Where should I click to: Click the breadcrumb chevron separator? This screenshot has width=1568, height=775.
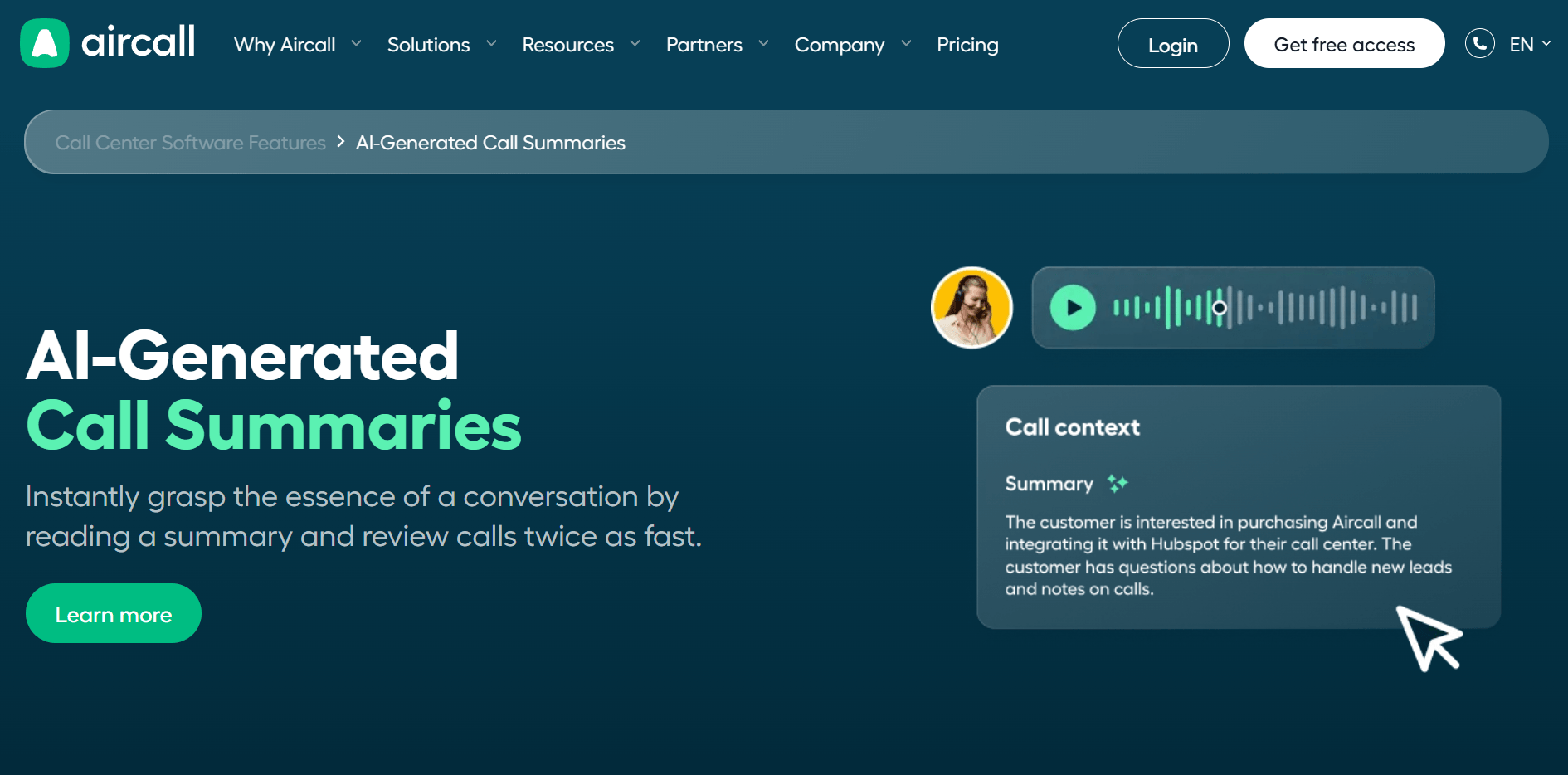pyautogui.click(x=340, y=142)
